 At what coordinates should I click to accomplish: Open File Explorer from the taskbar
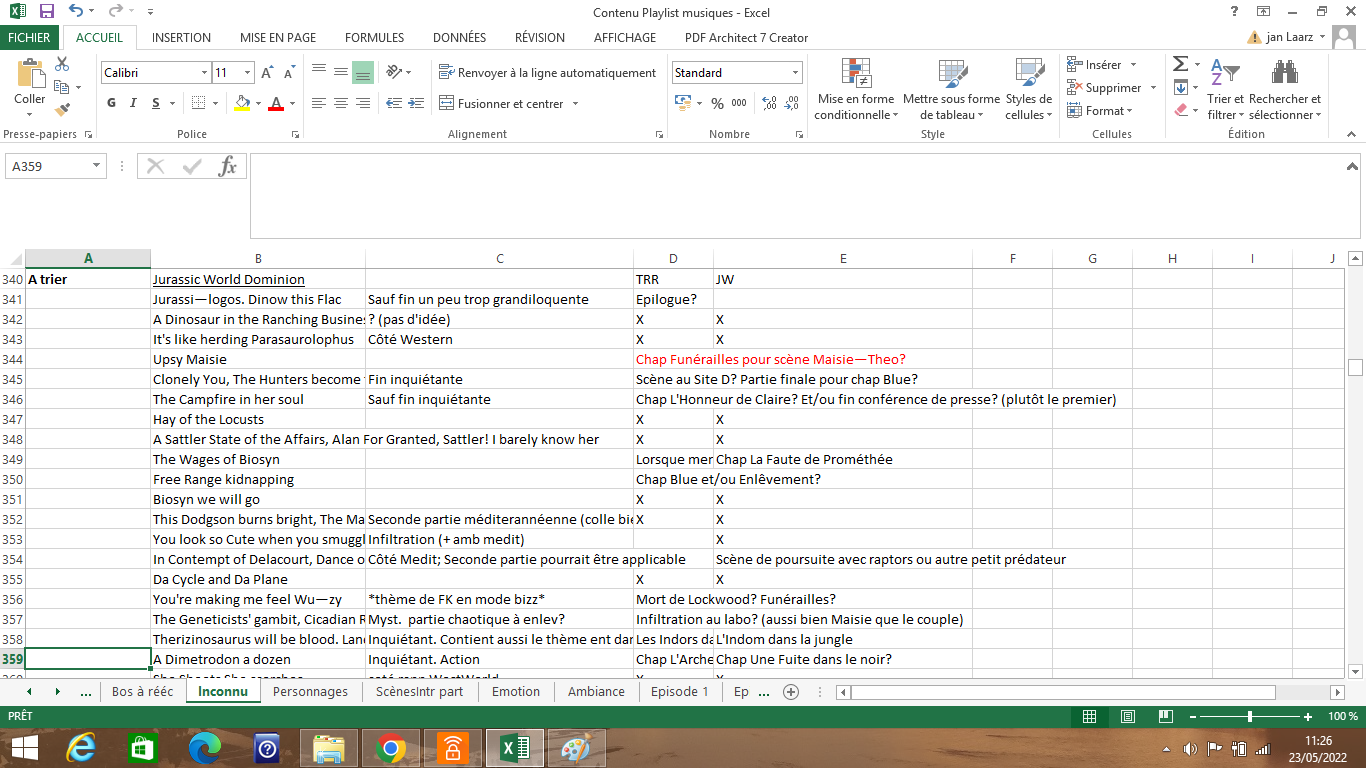(329, 748)
